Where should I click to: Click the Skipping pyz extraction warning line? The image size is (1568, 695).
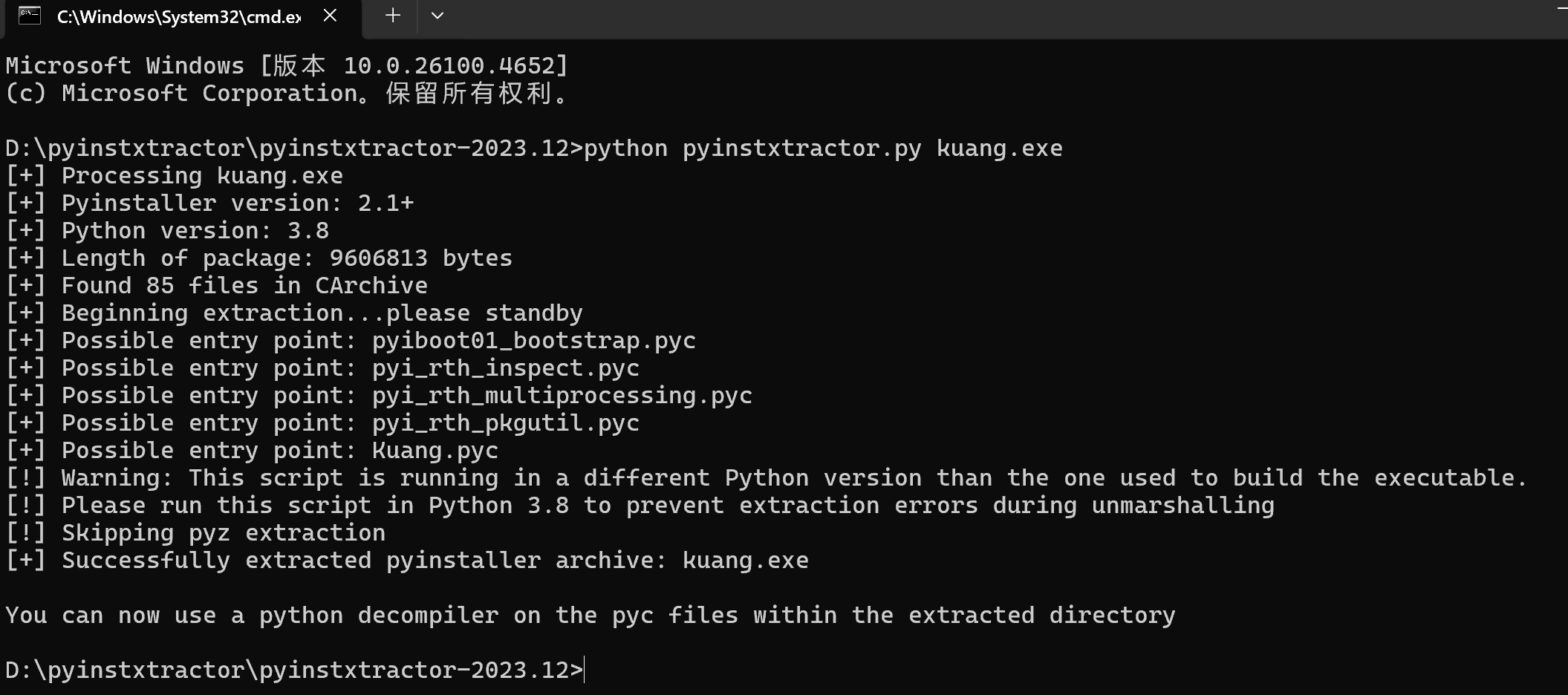195,533
